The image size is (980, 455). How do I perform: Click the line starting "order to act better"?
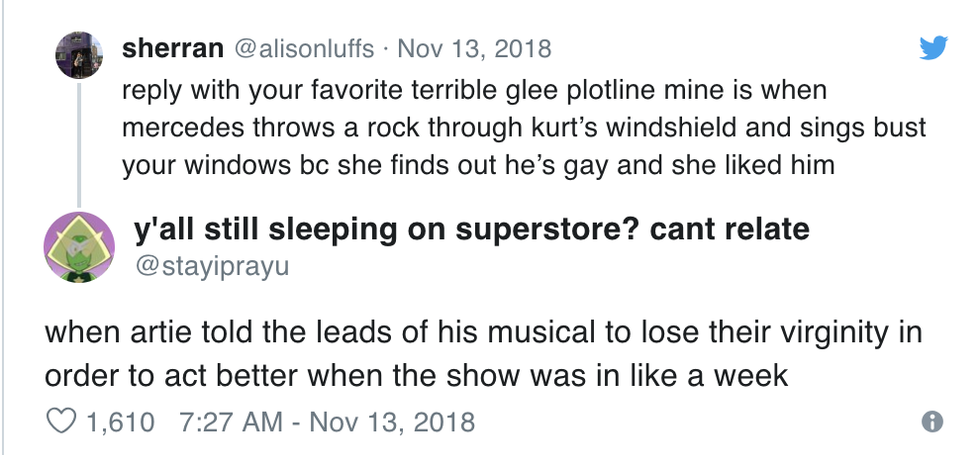pyautogui.click(x=417, y=378)
